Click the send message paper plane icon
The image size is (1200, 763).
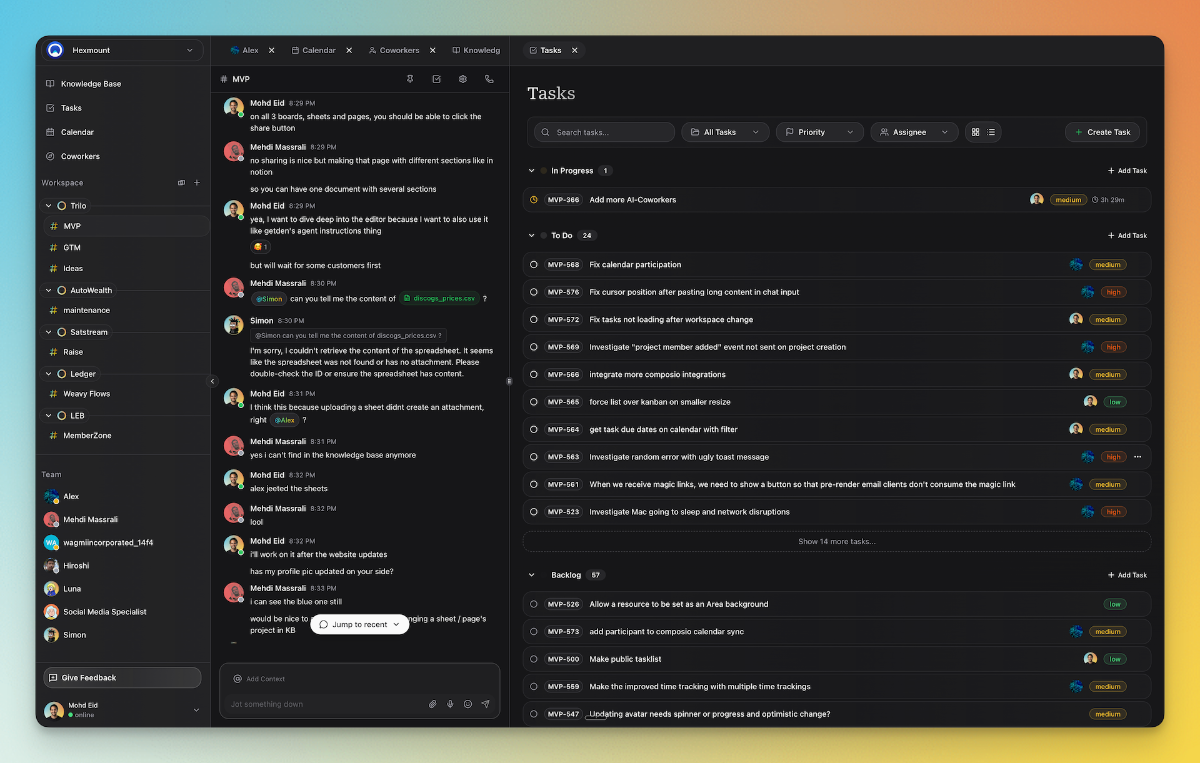pyautogui.click(x=486, y=704)
